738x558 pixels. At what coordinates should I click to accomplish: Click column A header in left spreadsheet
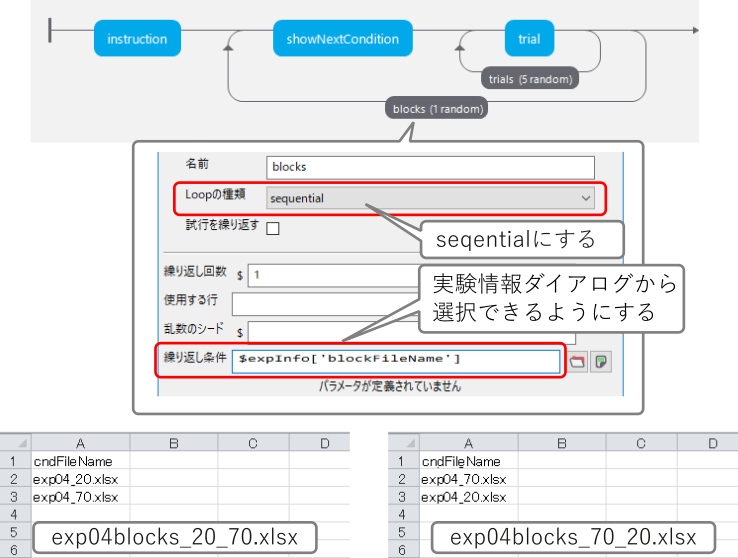80,443
